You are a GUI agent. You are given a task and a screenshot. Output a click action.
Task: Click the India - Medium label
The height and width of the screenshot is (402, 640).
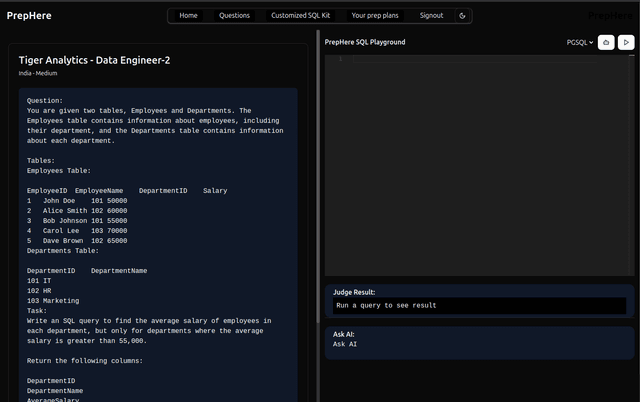tap(38, 73)
